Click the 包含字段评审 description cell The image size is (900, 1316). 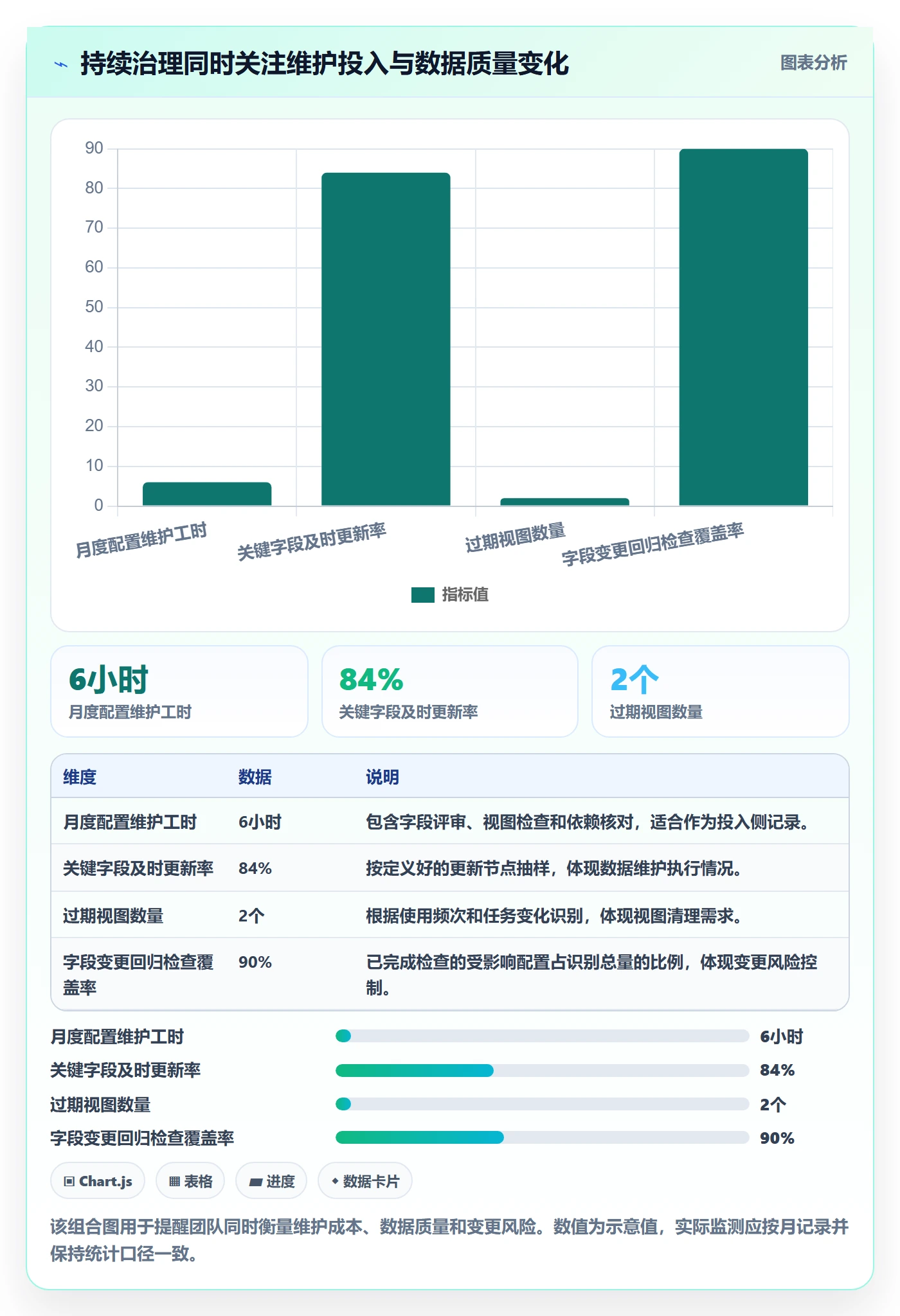[x=588, y=822]
